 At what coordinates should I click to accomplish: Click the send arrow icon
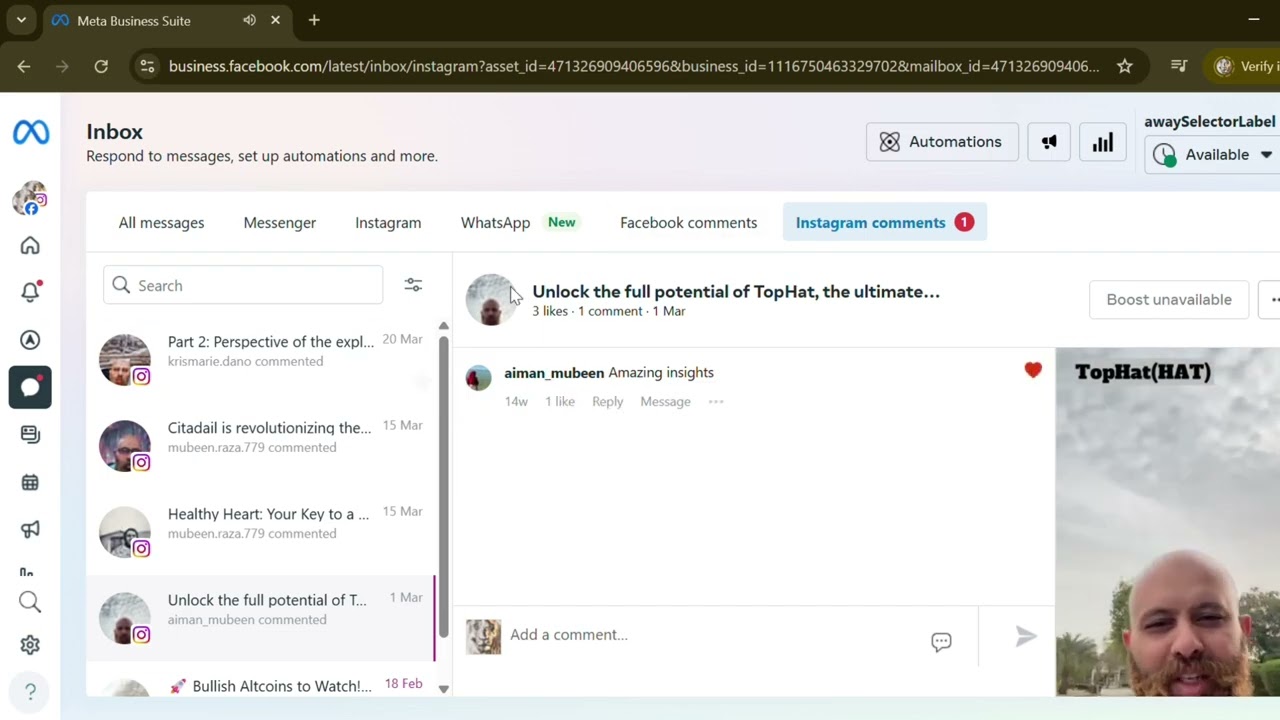(x=1026, y=635)
